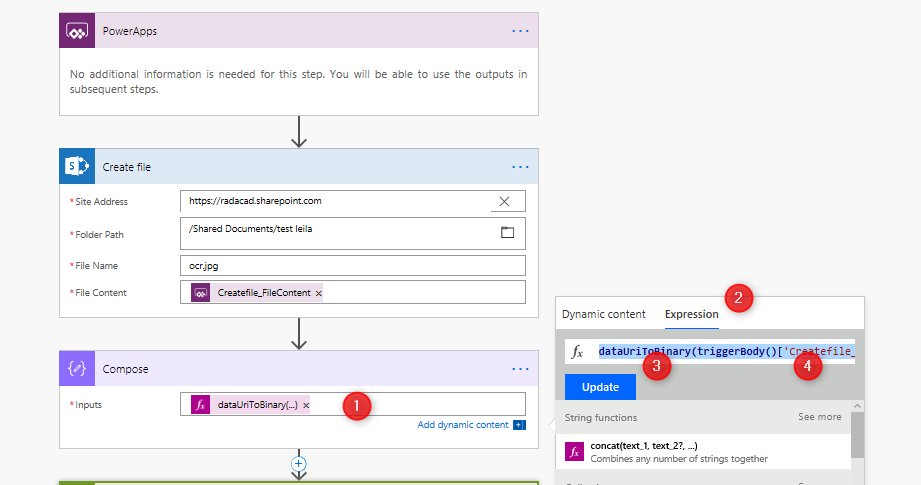
Task: Click the SharePoint Create file icon
Action: pyautogui.click(x=77, y=167)
